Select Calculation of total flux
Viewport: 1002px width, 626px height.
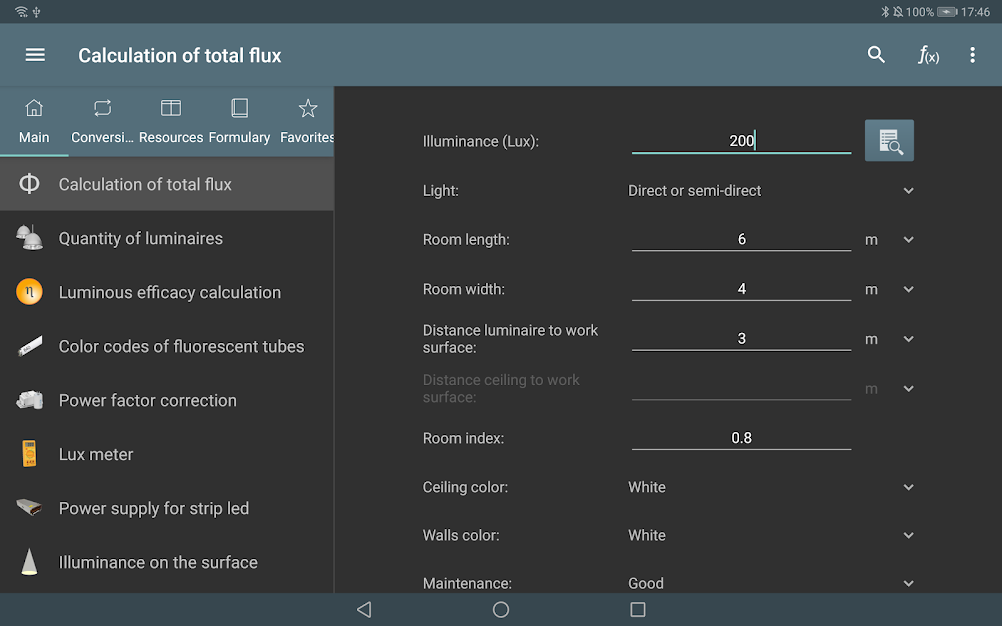point(167,184)
